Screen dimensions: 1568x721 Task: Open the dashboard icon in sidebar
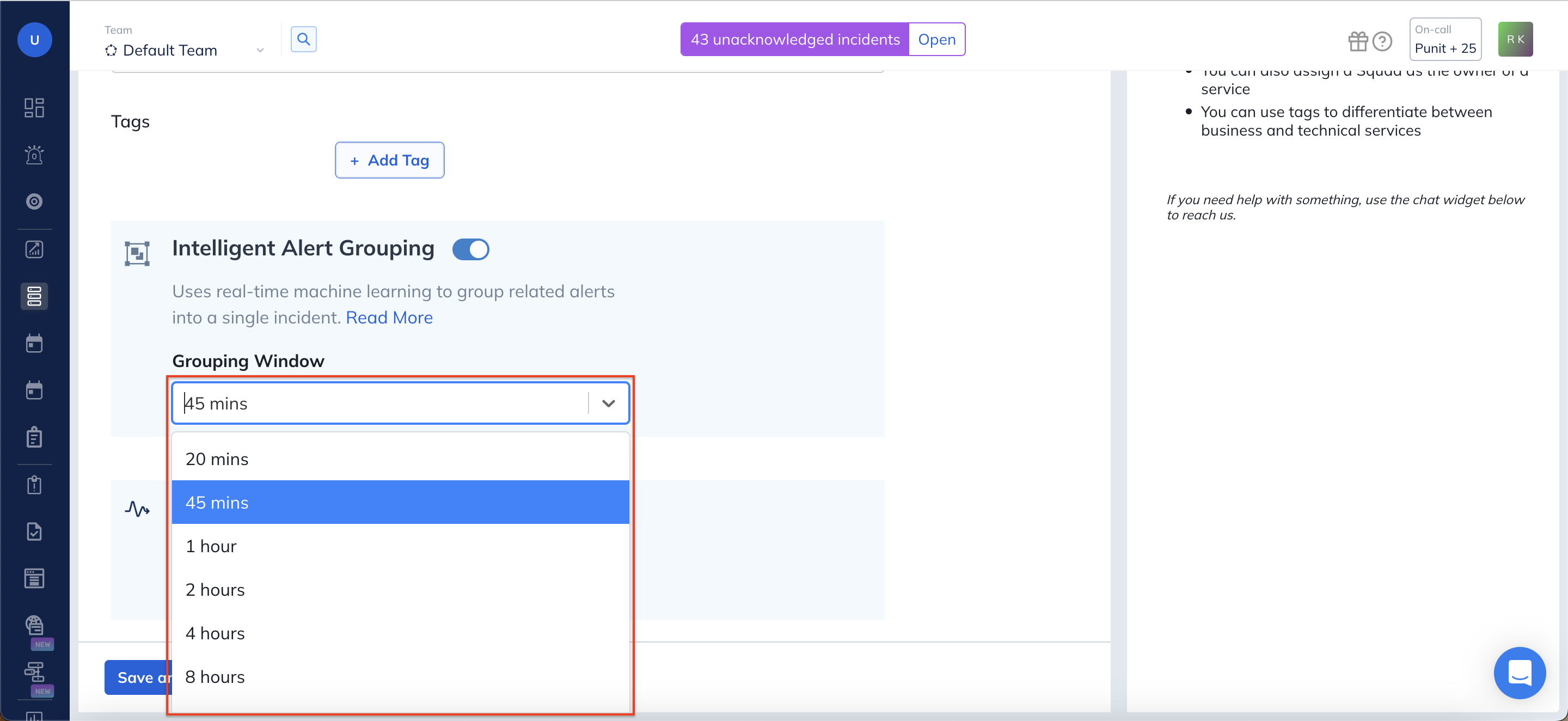(34, 107)
